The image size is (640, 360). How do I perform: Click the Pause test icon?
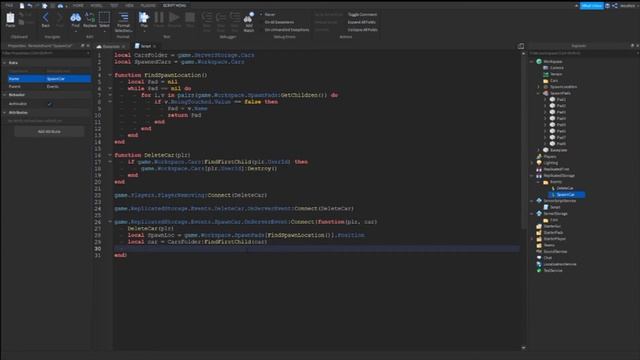(159, 18)
